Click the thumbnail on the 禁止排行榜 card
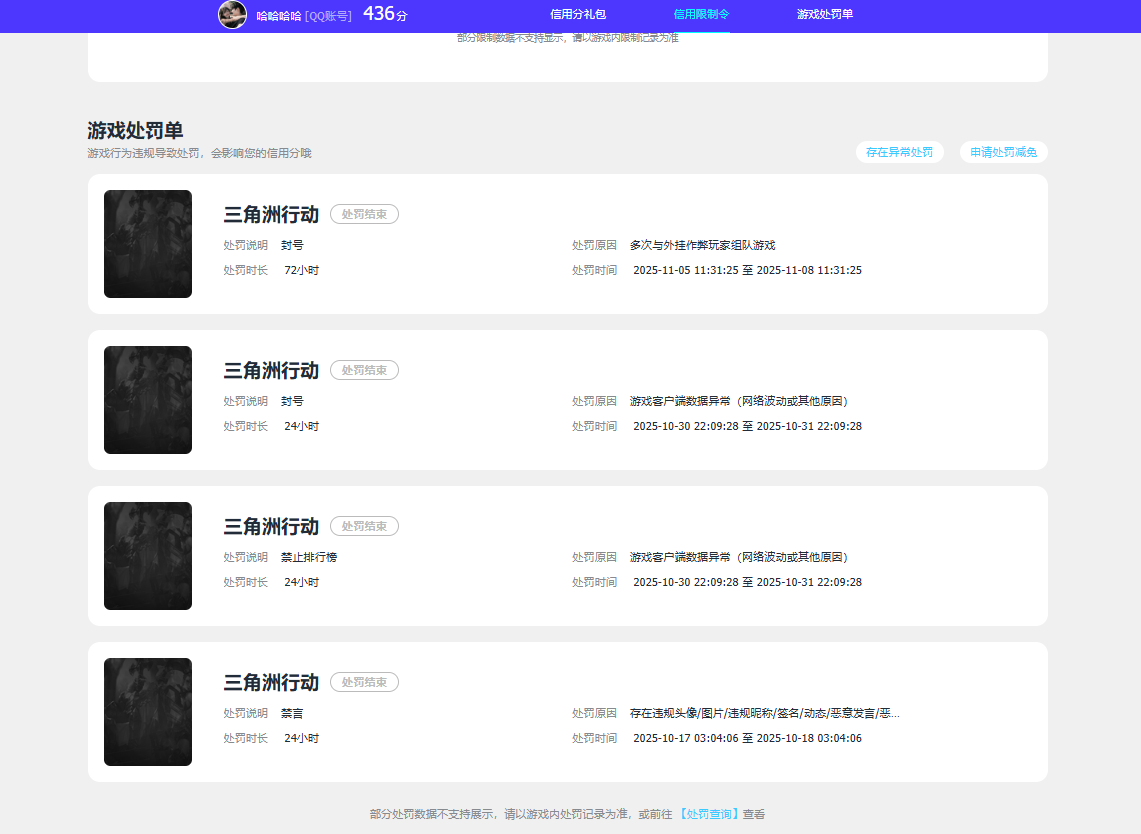This screenshot has height=834, width=1141. [x=147, y=556]
